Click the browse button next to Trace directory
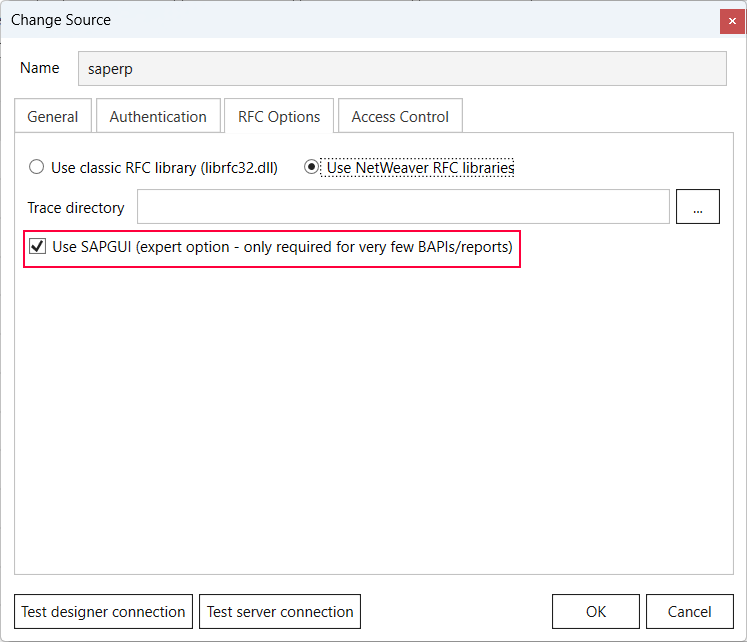 [697, 207]
